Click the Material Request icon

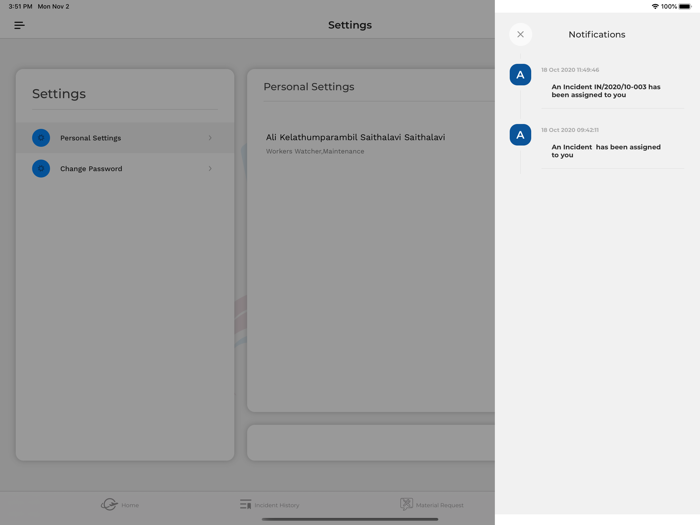click(x=406, y=505)
